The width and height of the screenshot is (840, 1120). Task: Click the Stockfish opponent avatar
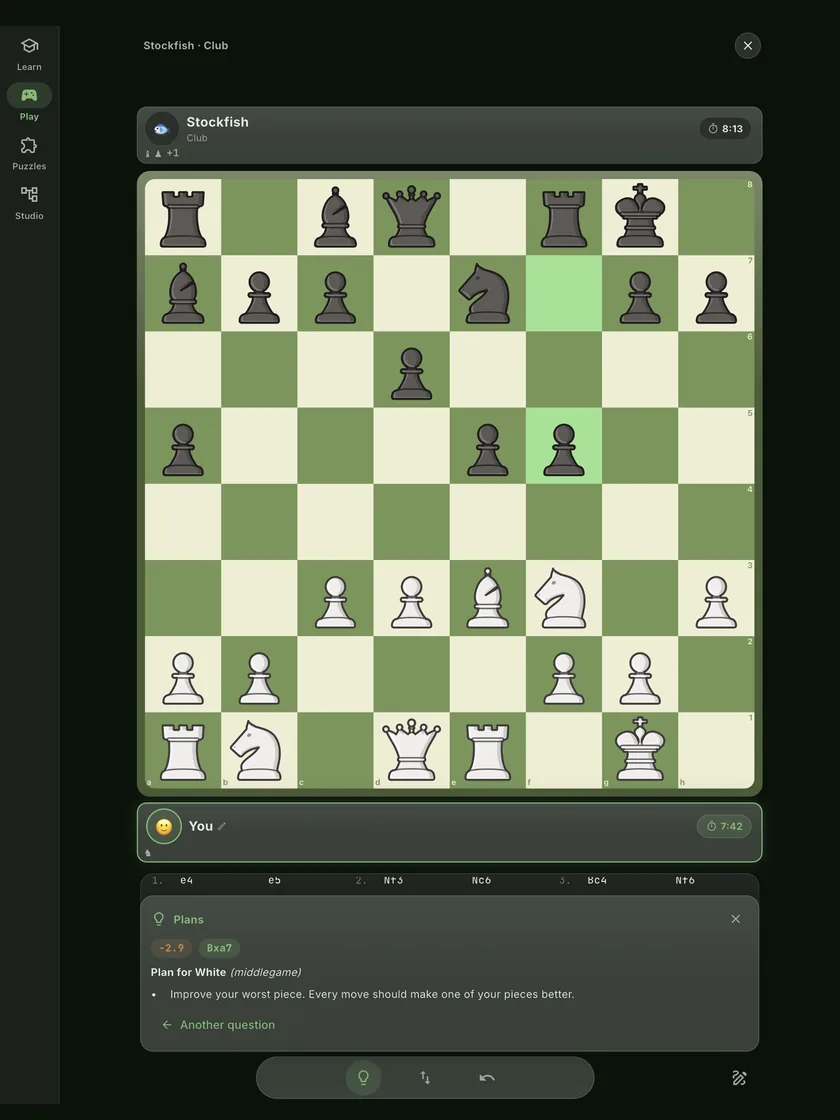[161, 129]
